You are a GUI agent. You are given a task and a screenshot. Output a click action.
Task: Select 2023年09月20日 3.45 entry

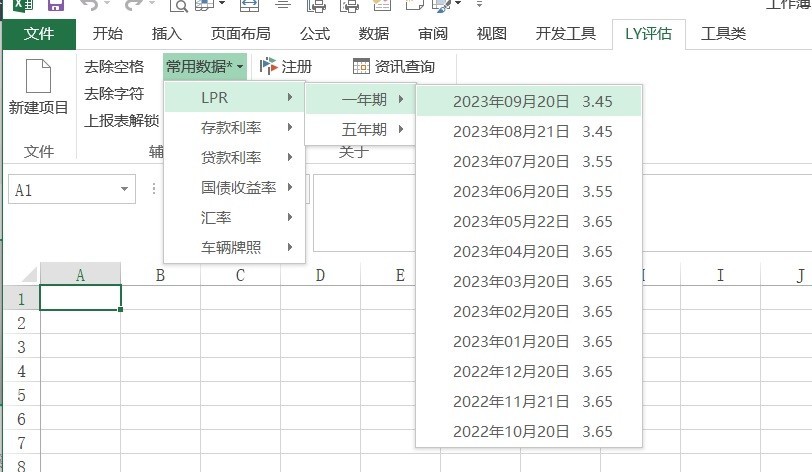tap(529, 102)
